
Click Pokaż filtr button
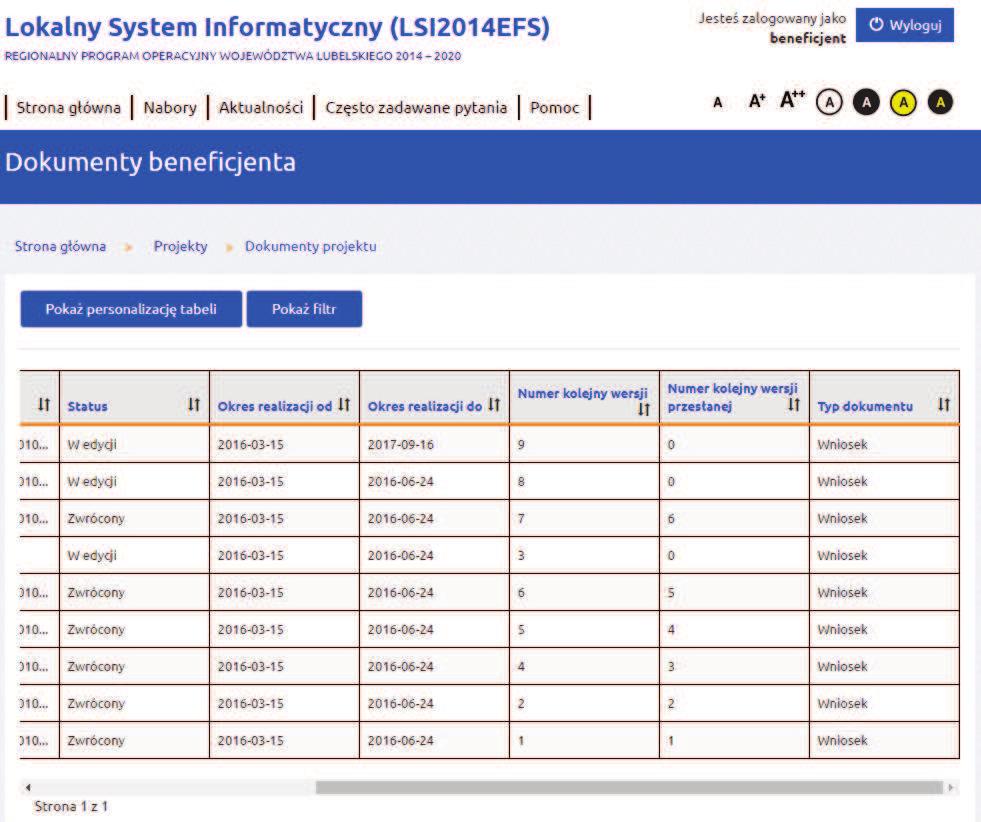click(304, 309)
